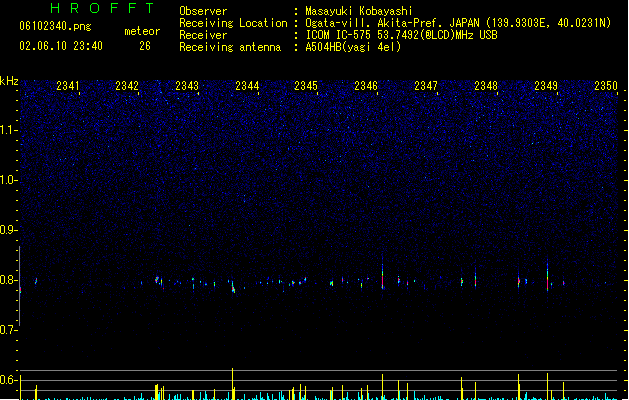Select the Ogata-vill. Akita-Pref. JAPAN location text
Screen dimensions: 629x400
click(x=458, y=23)
